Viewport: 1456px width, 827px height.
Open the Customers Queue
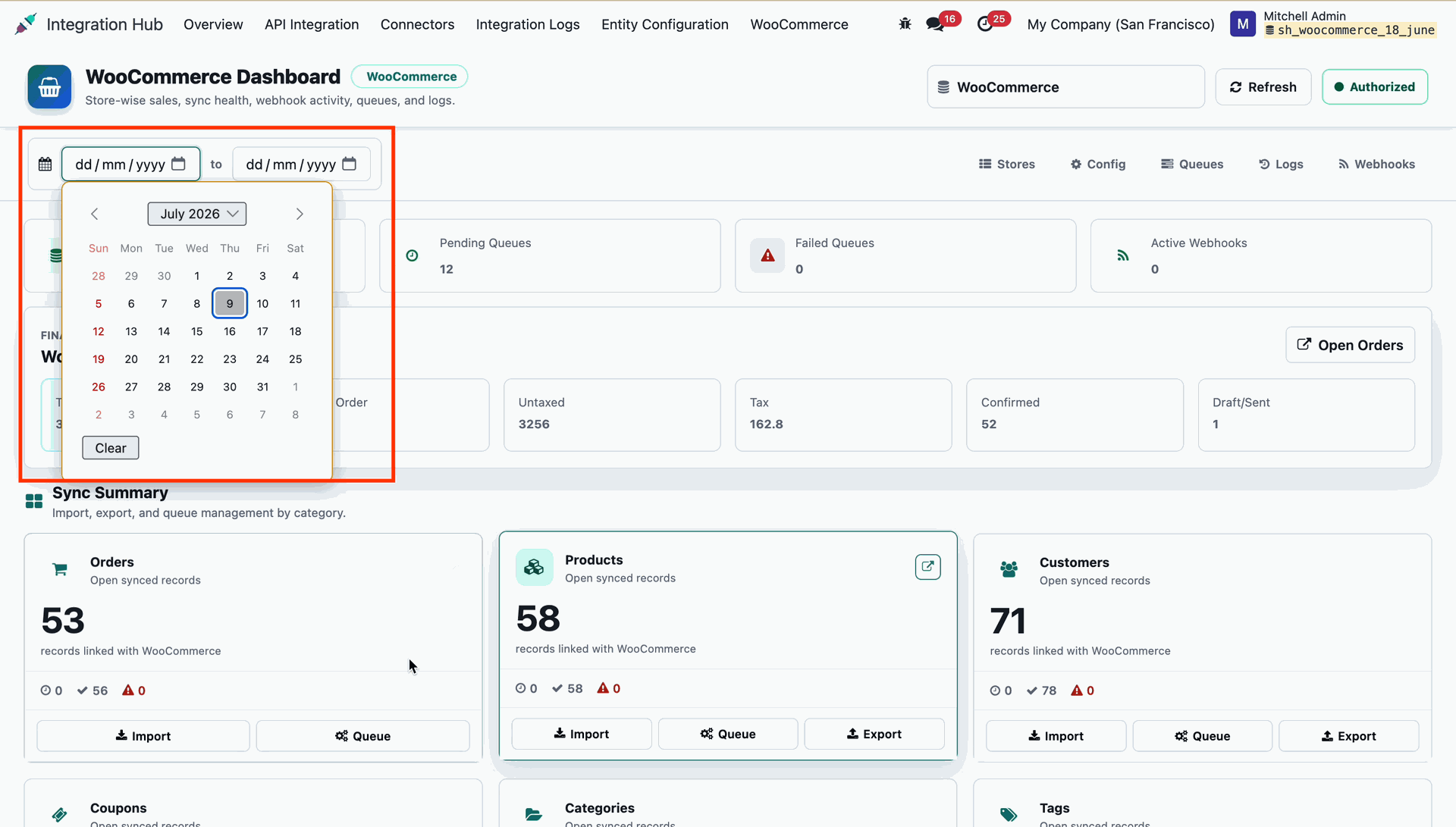[1203, 736]
